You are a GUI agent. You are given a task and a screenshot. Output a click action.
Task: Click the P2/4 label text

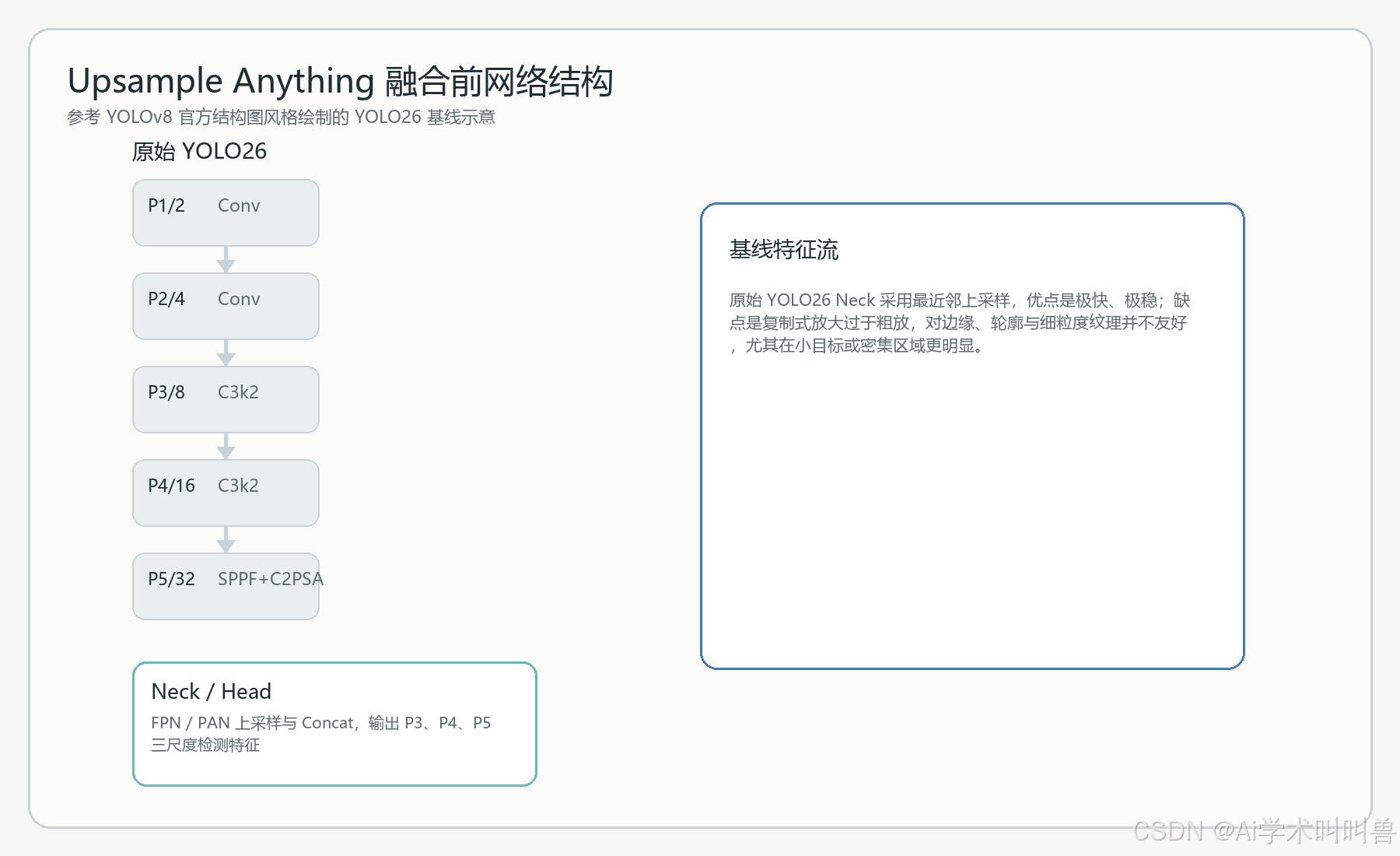166,299
